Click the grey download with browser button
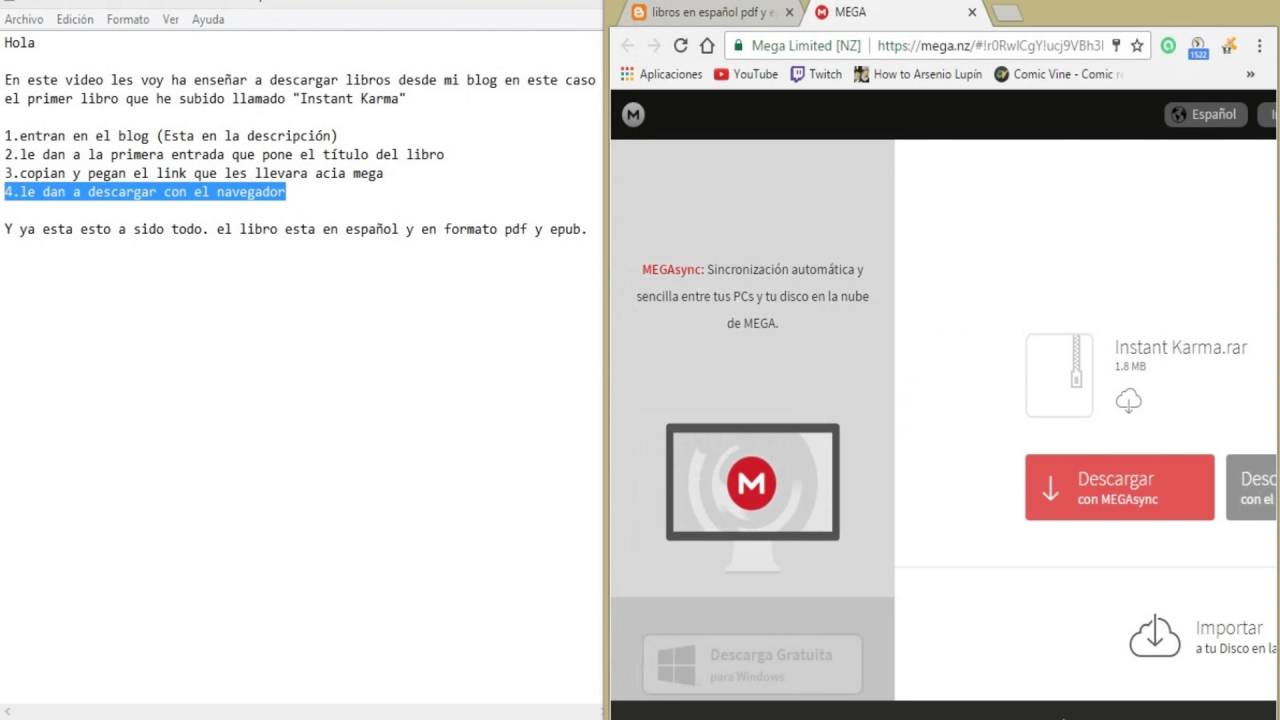This screenshot has height=720, width=1280. click(1252, 487)
